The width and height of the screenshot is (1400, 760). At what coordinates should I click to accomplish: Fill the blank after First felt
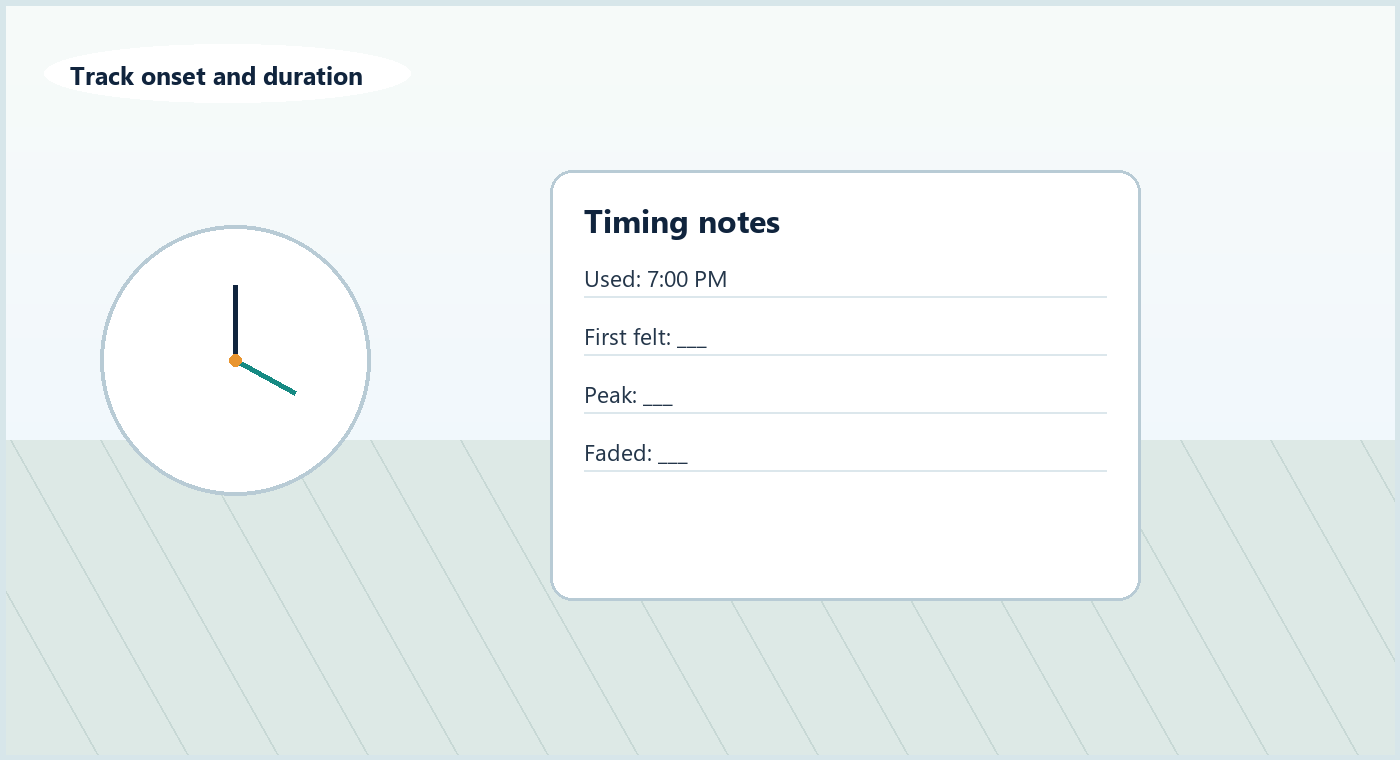(692, 340)
